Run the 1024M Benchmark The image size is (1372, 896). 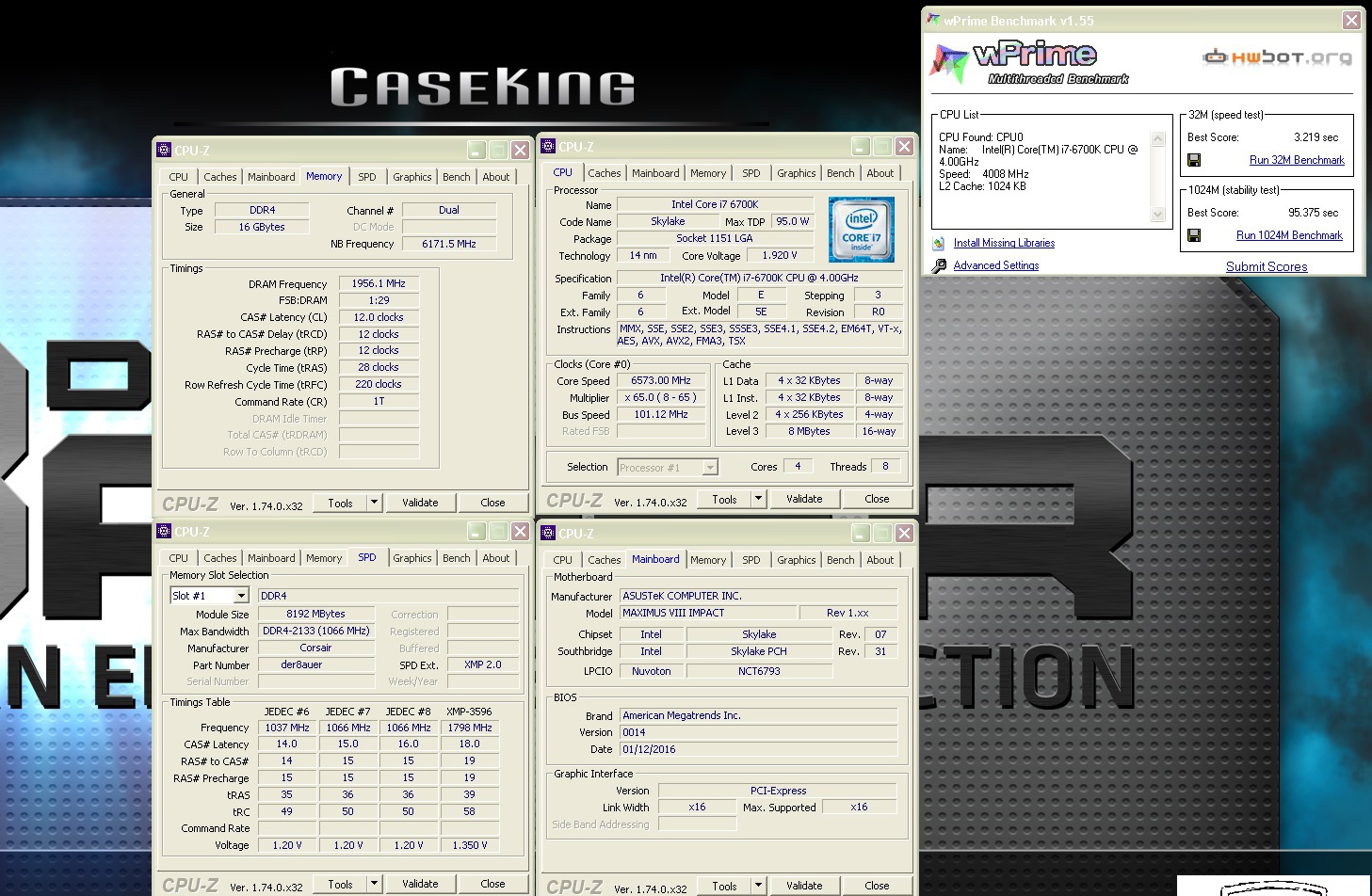[1289, 235]
